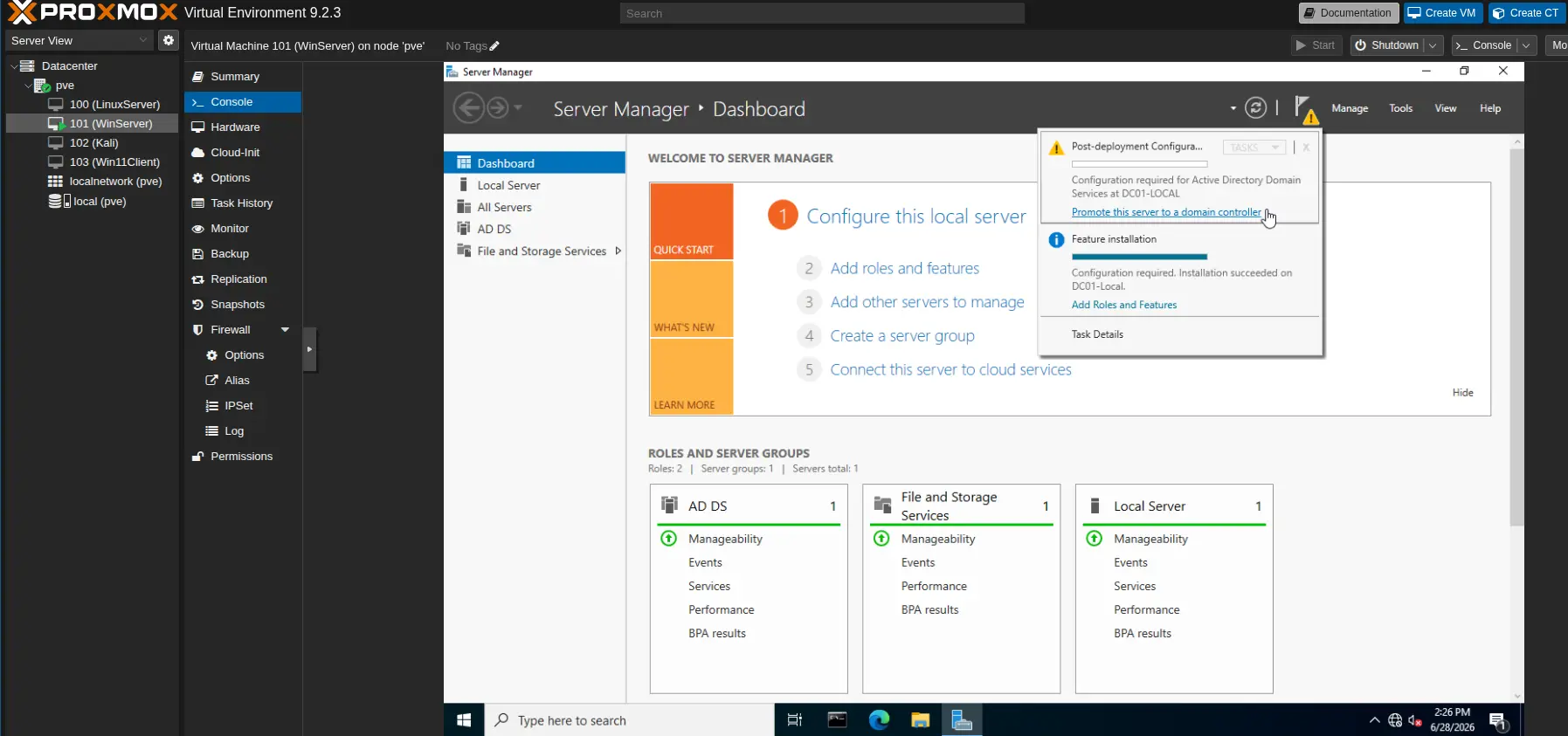Click the muted volume tray icon
Viewport: 1568px width, 736px height.
coord(1415,721)
